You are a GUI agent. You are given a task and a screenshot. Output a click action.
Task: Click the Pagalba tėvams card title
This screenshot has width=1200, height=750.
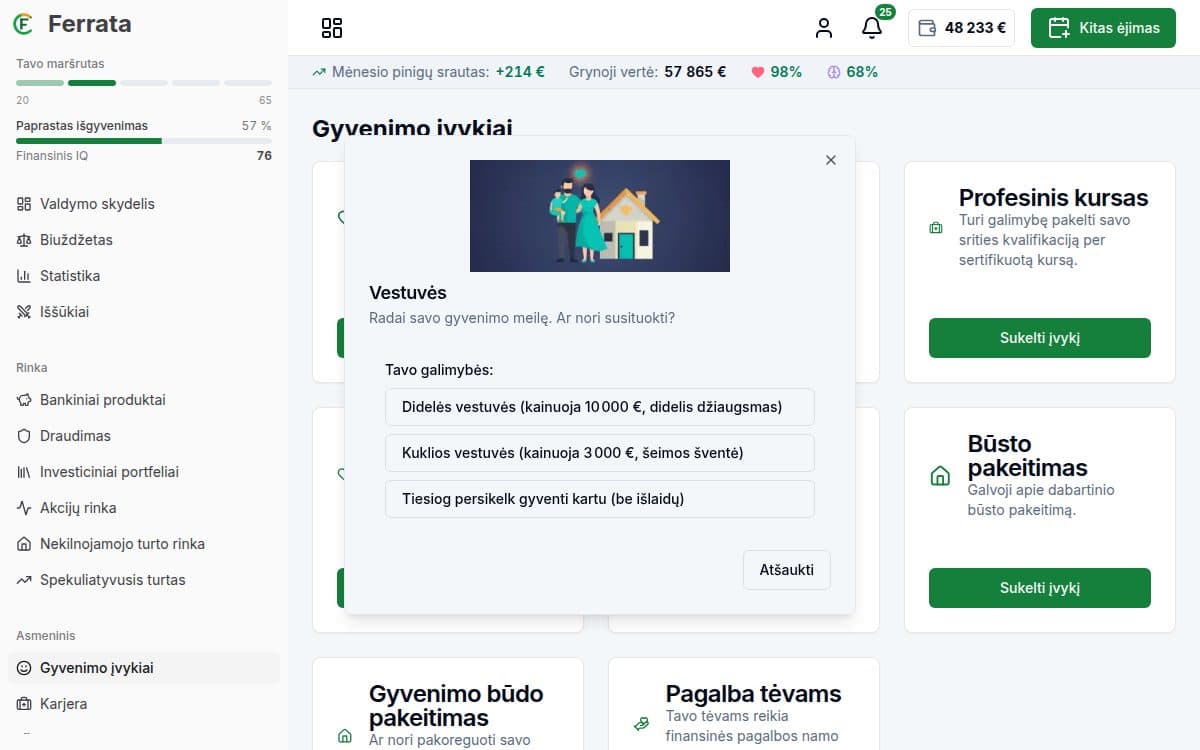(x=753, y=694)
